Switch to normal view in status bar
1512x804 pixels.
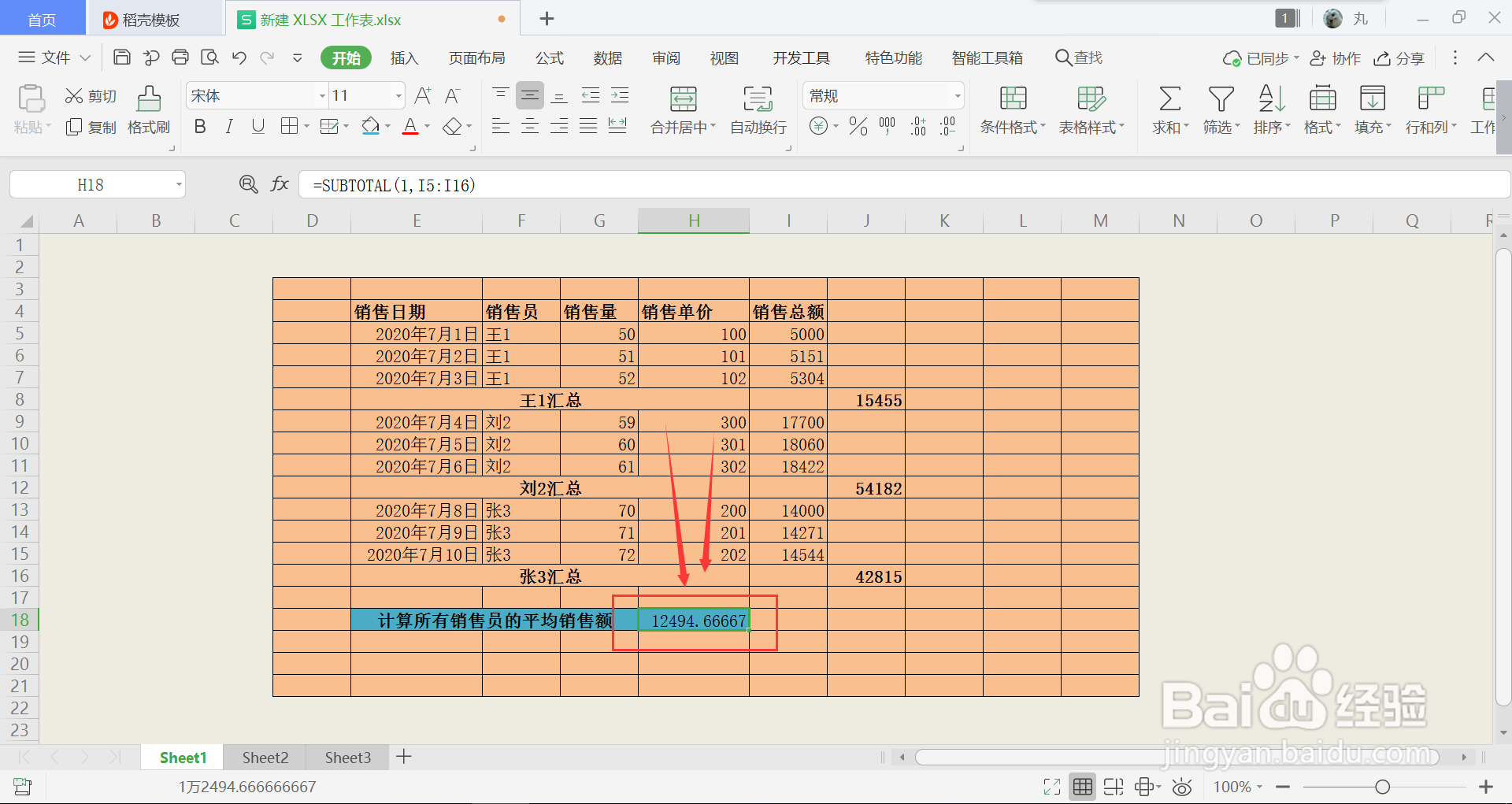tap(1083, 787)
